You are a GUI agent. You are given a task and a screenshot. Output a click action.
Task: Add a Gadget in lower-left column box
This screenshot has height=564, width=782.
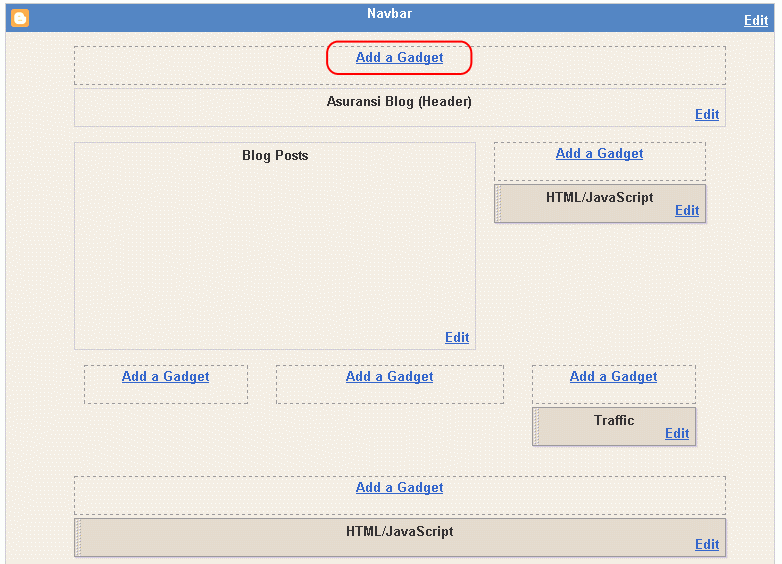[165, 376]
